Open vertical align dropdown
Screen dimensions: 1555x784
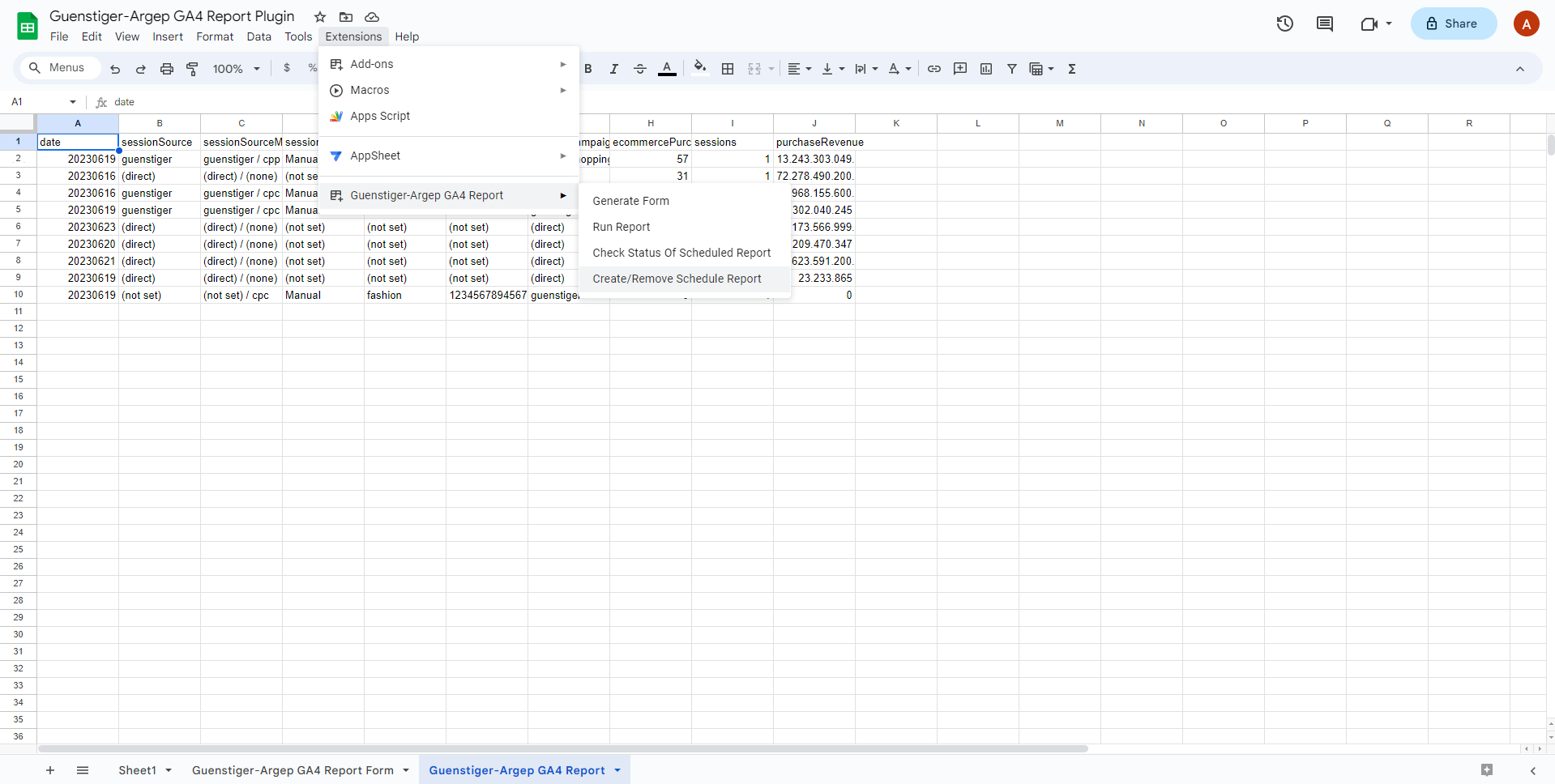coord(833,69)
